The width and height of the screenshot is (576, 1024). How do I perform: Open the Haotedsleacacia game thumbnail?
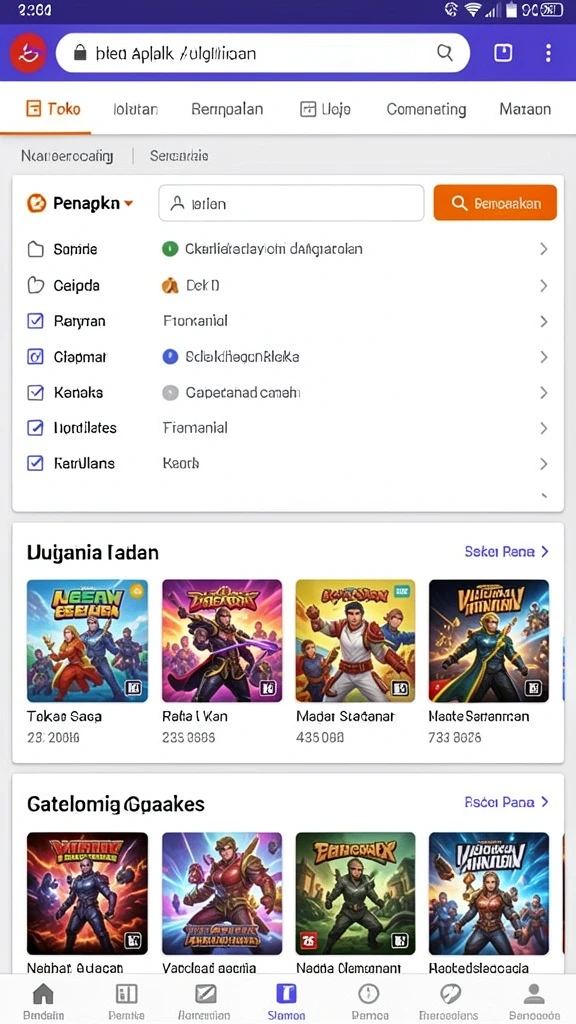488,893
